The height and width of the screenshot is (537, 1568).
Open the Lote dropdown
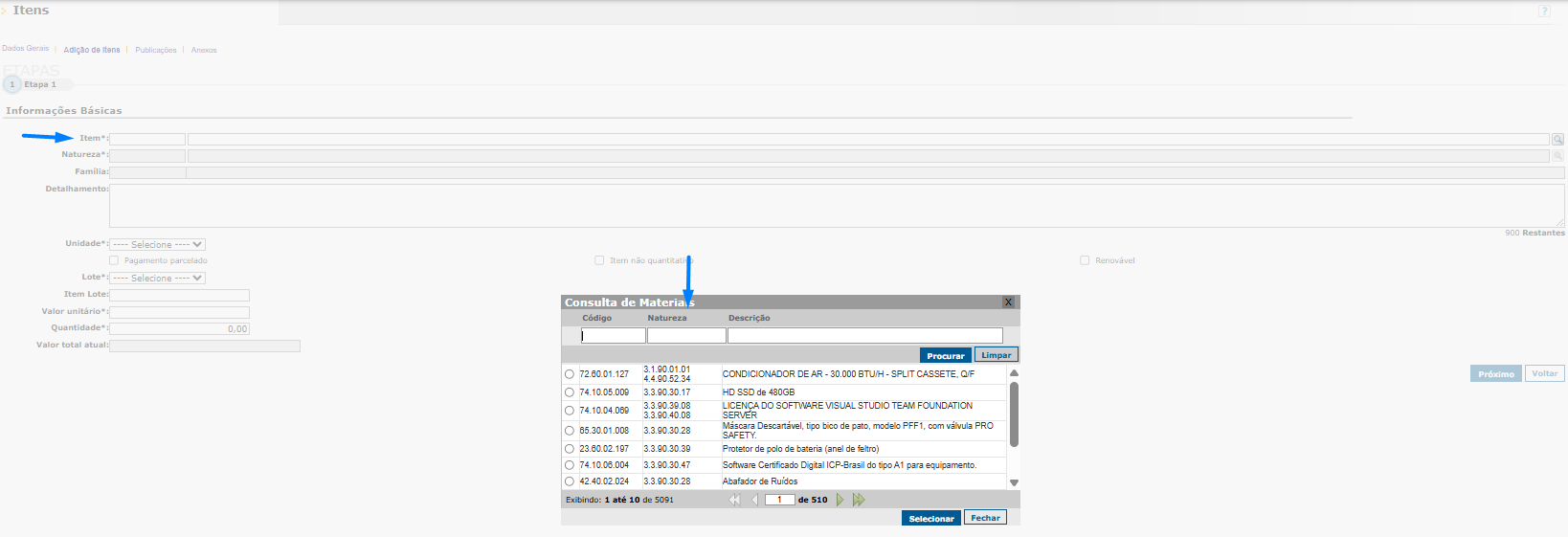coord(157,279)
